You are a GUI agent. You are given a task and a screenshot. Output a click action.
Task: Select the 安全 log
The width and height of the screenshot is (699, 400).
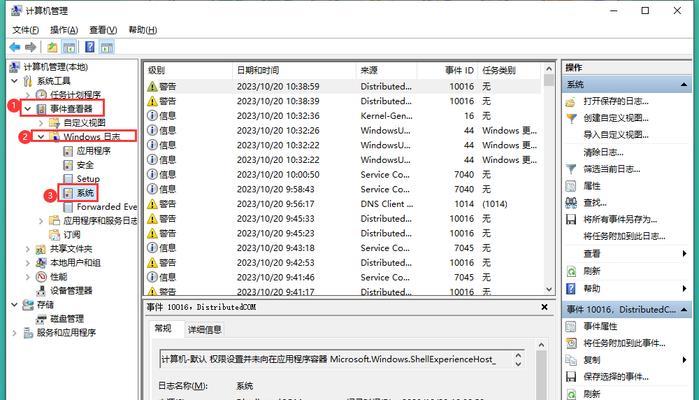tap(85, 165)
